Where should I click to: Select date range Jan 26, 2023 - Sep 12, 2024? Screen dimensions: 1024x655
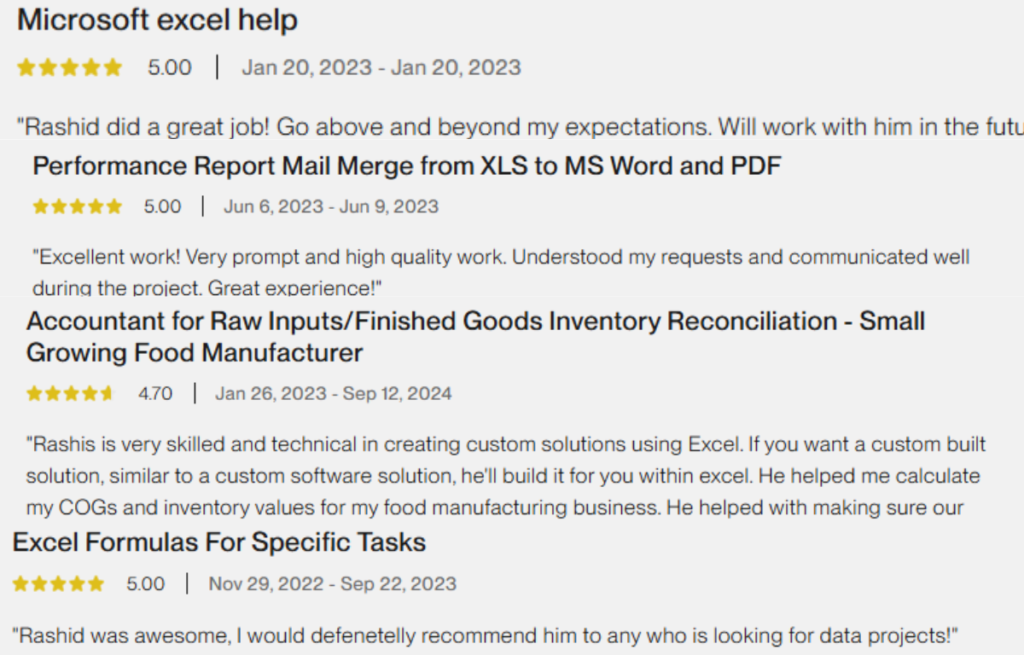click(334, 394)
